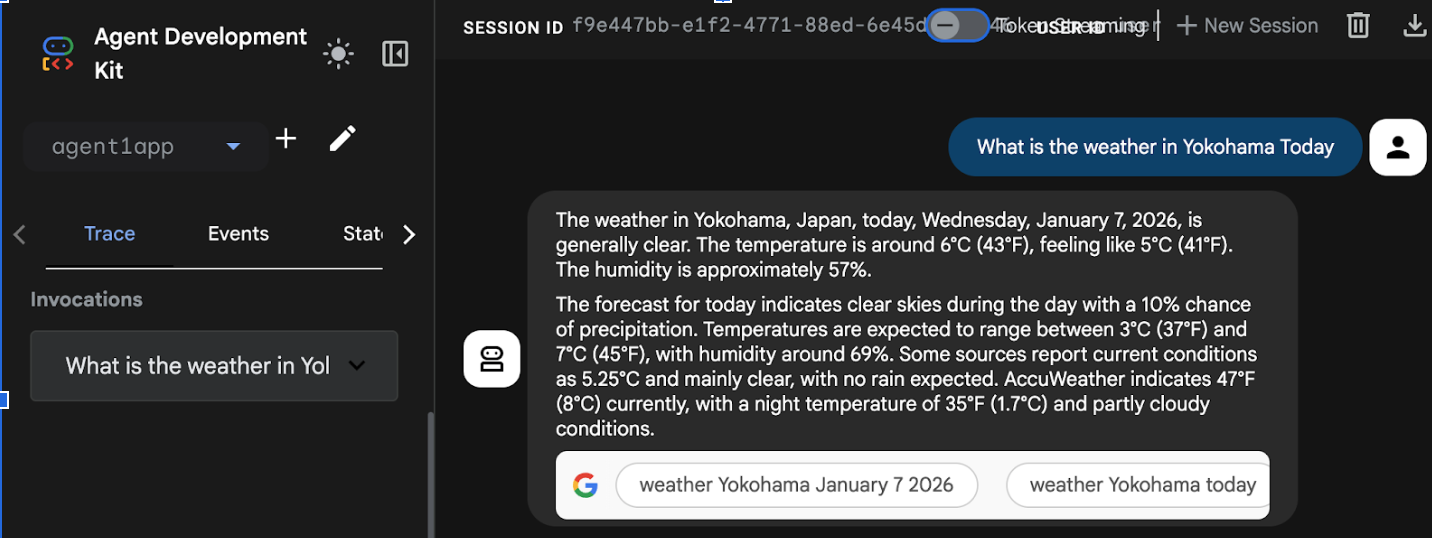Toggle light theme with sun icon
Screen dimensions: 1432x538
pos(339,54)
